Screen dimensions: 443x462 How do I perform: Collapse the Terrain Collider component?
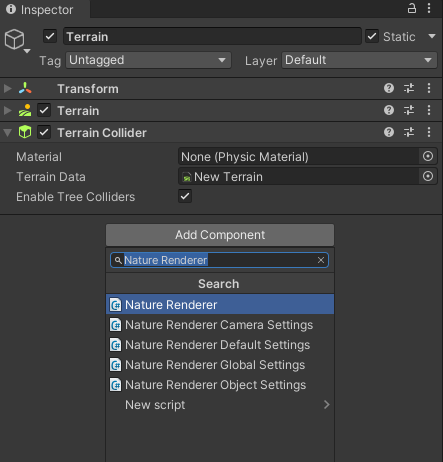pyautogui.click(x=7, y=133)
